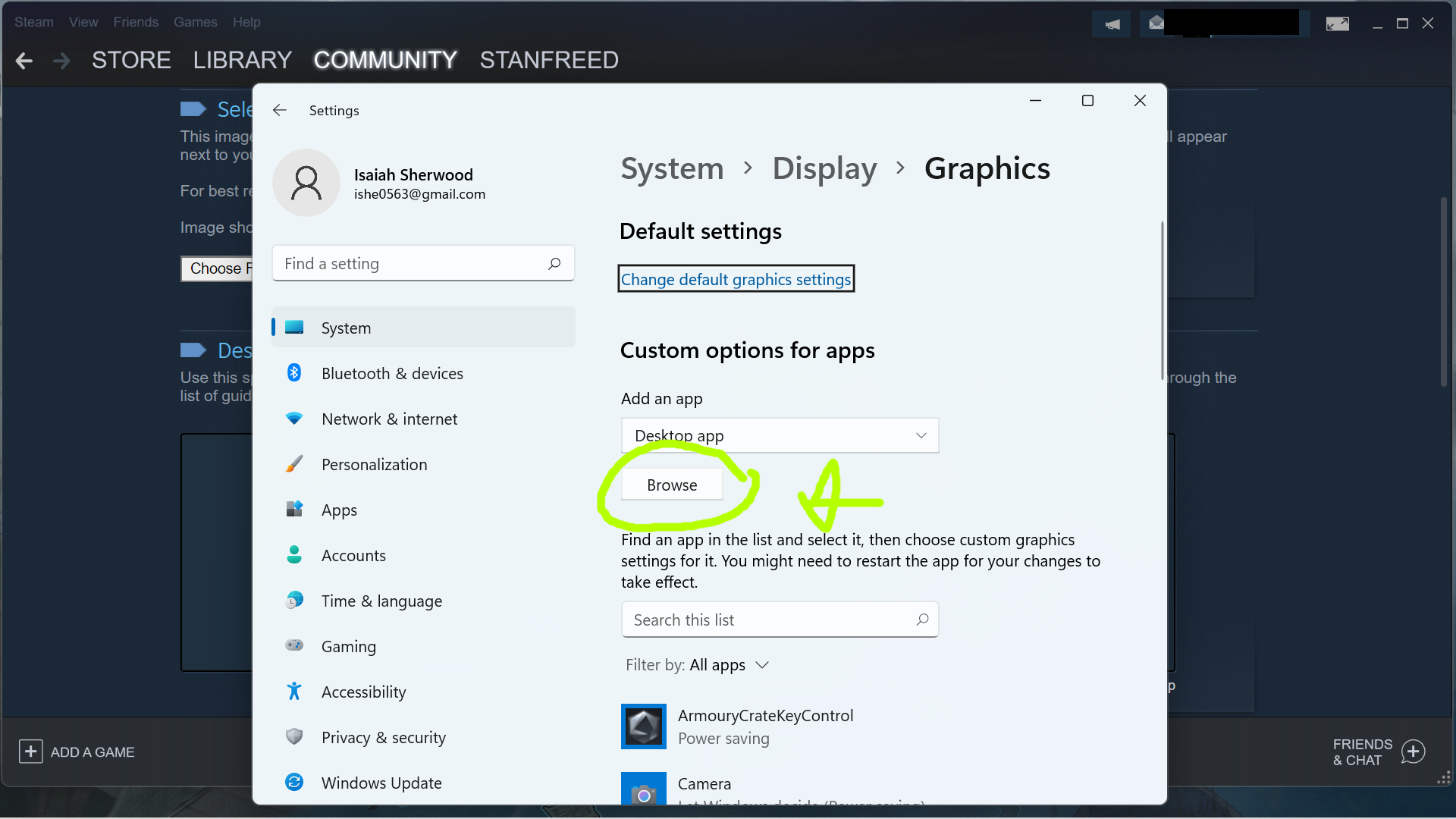
Task: Click the Bluetooth & devices icon
Action: tap(294, 373)
